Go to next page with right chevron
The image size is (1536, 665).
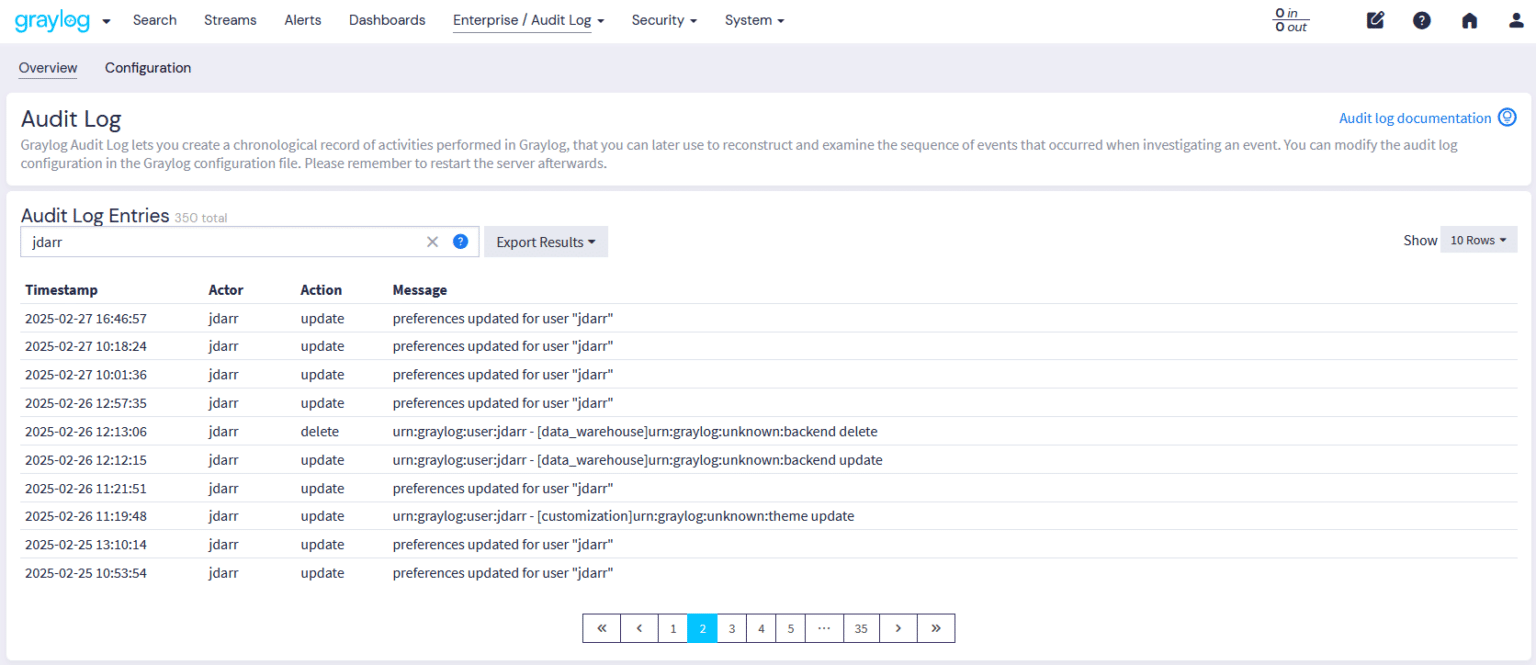(898, 627)
